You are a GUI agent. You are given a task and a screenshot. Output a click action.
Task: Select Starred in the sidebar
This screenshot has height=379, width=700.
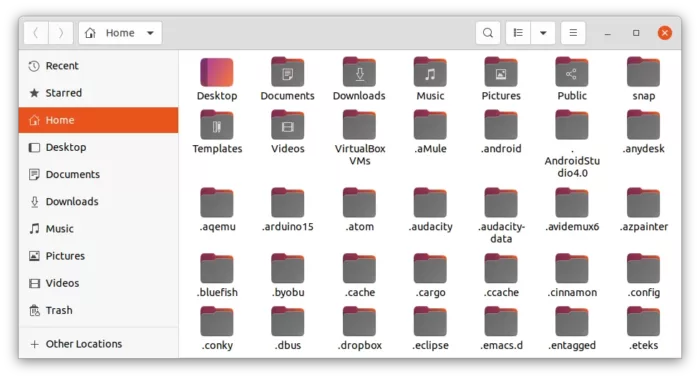click(98, 93)
